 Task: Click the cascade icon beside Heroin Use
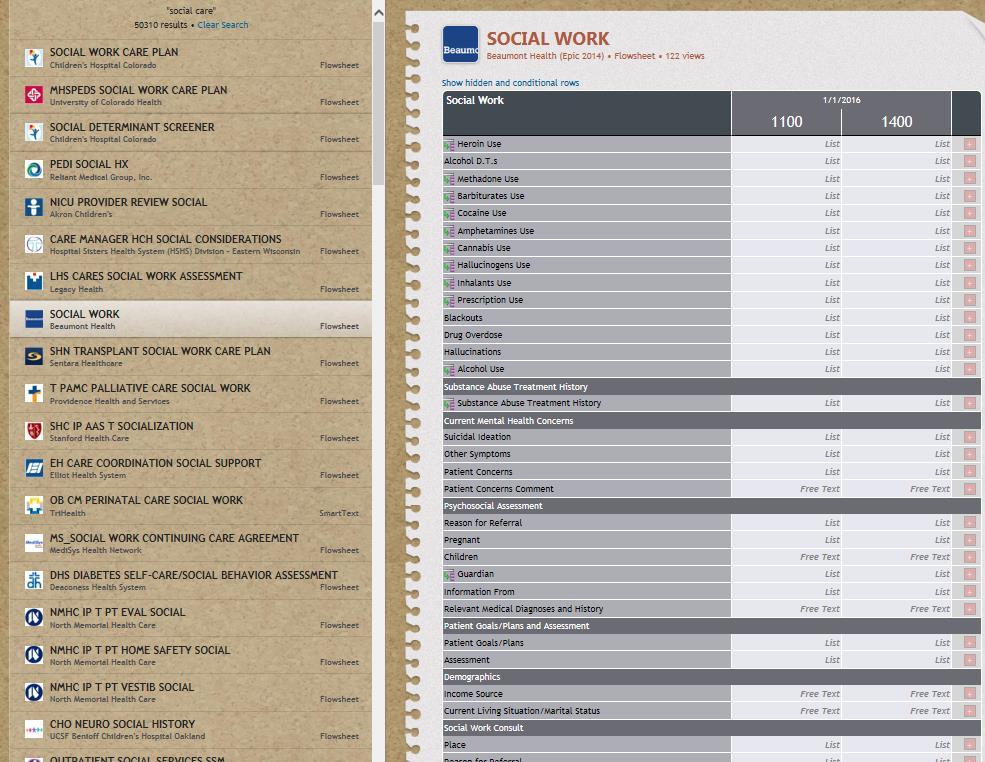point(449,144)
